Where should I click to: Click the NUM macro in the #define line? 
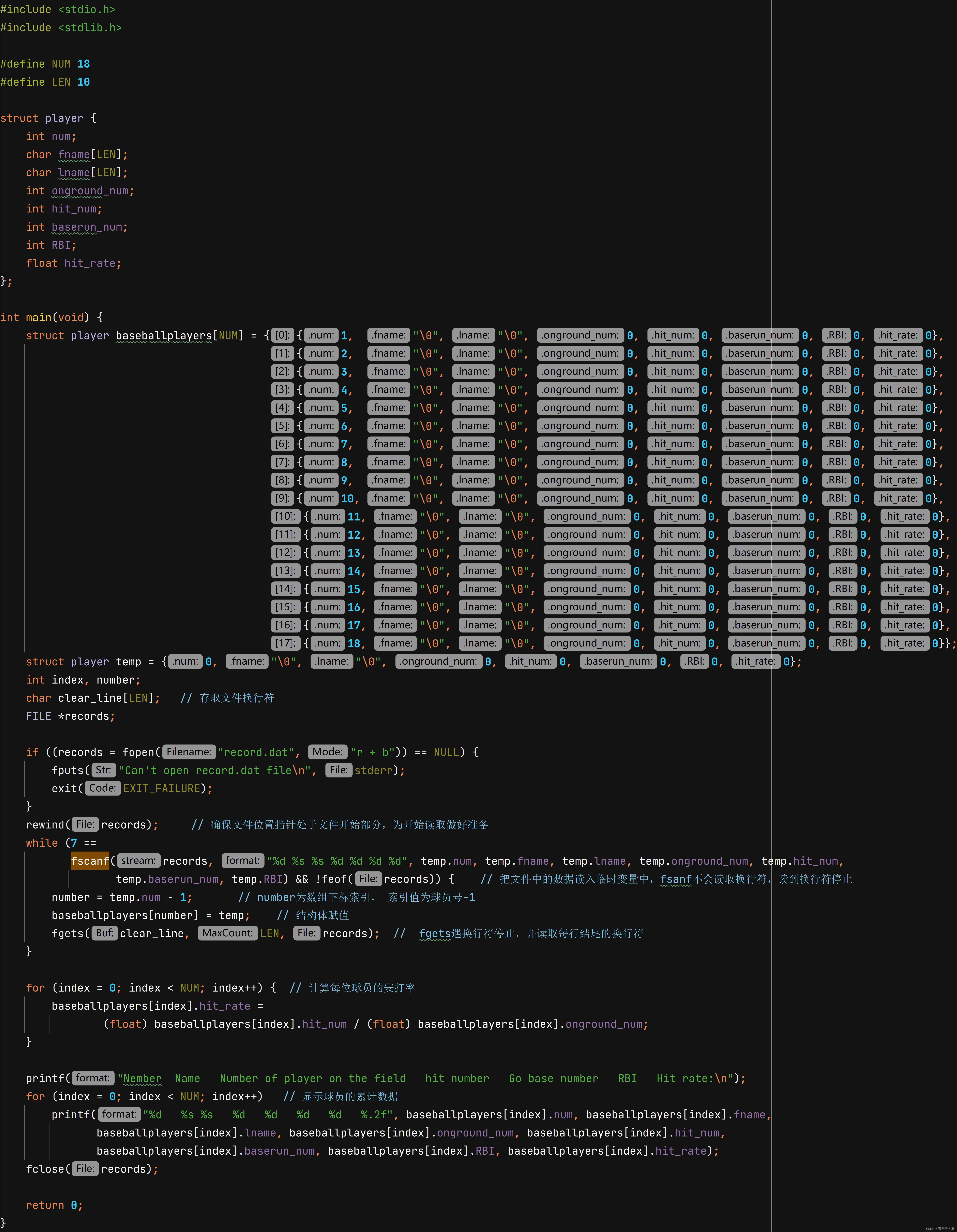61,64
